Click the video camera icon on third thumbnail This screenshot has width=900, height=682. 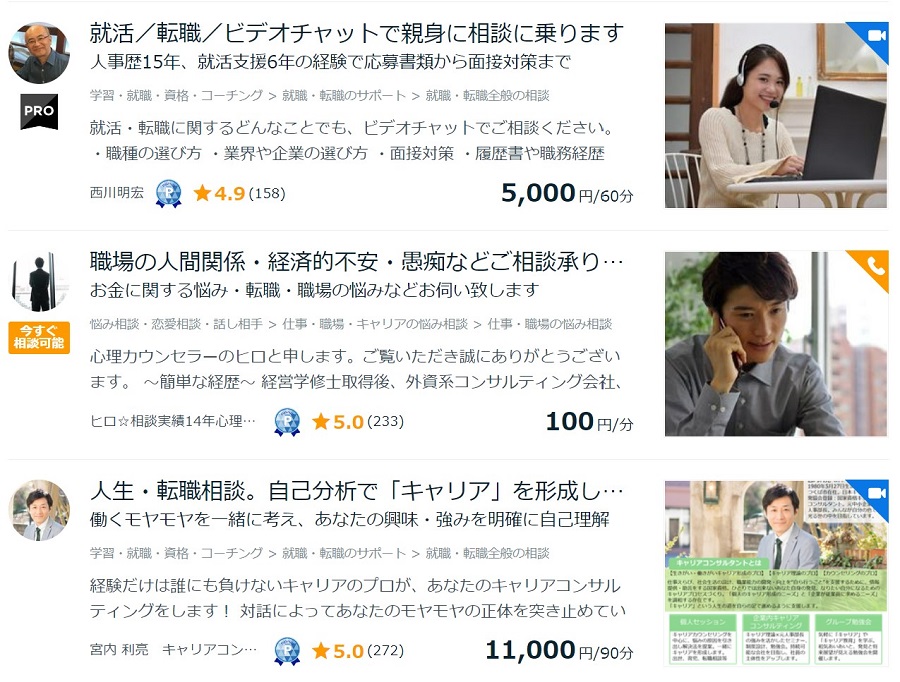(876, 493)
